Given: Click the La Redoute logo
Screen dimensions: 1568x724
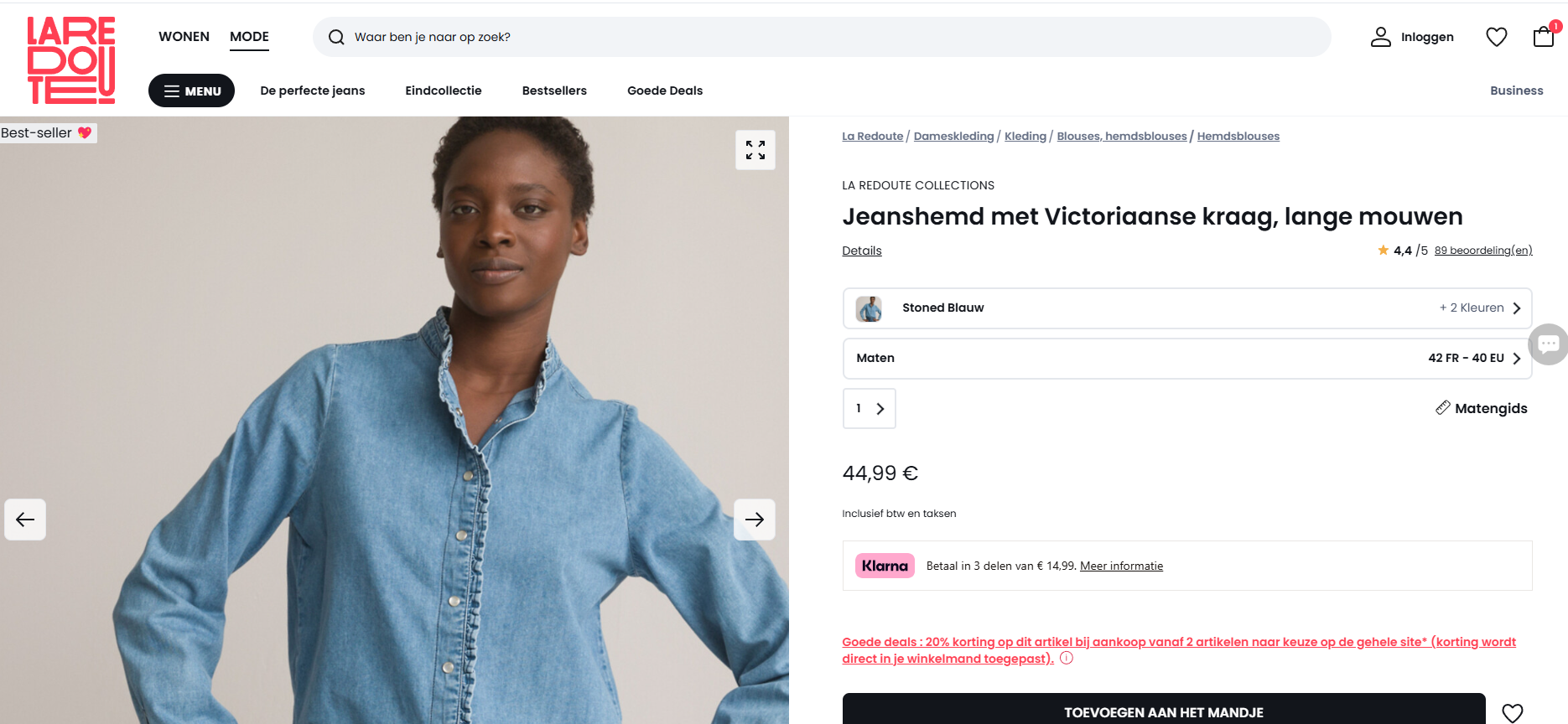Looking at the screenshot, I should 71,59.
